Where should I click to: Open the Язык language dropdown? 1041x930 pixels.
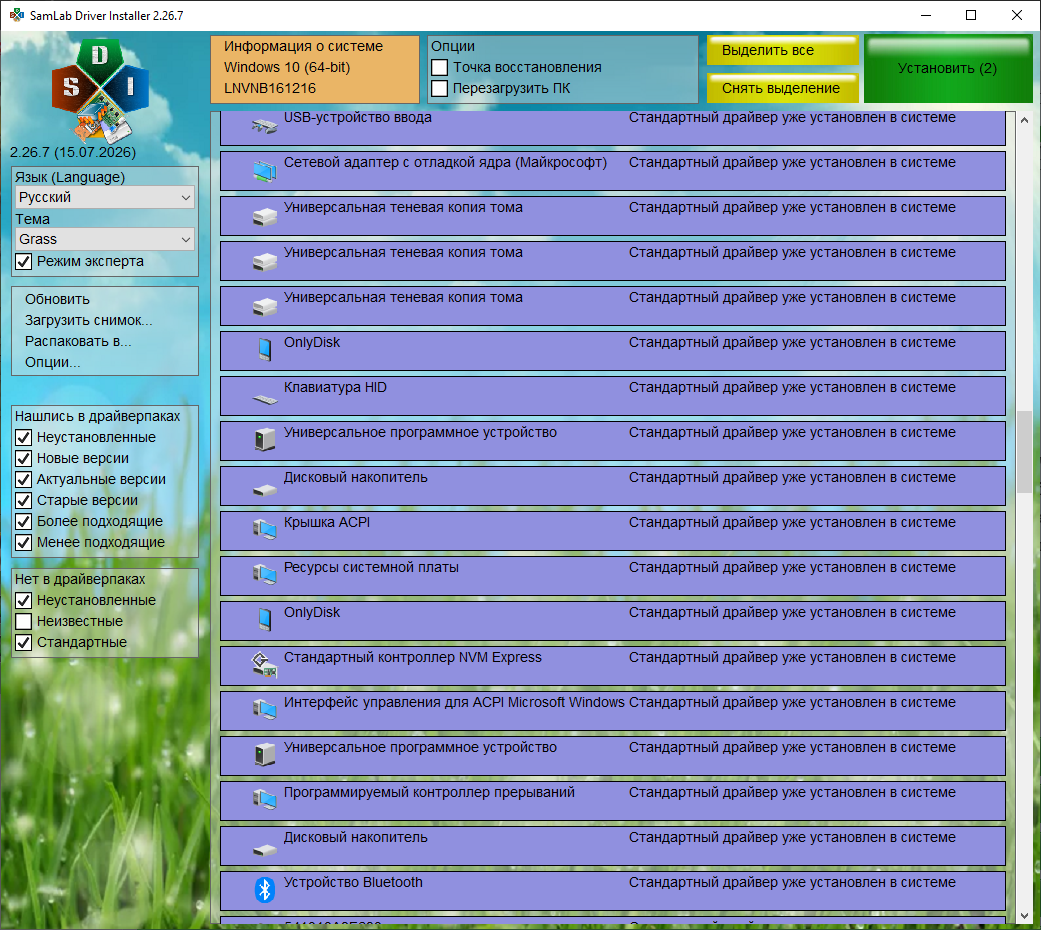pos(105,197)
